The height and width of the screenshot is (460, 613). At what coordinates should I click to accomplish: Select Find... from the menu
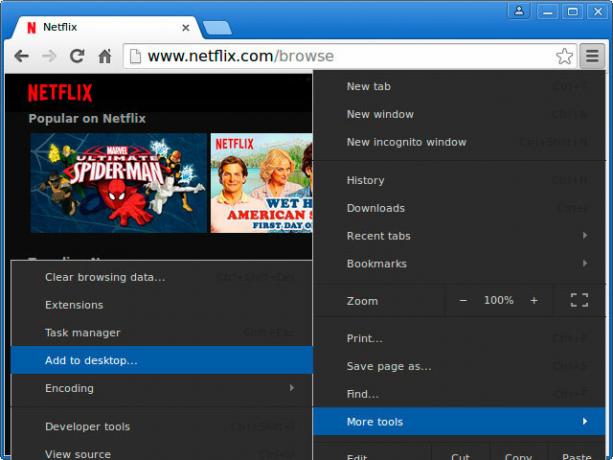[459, 394]
